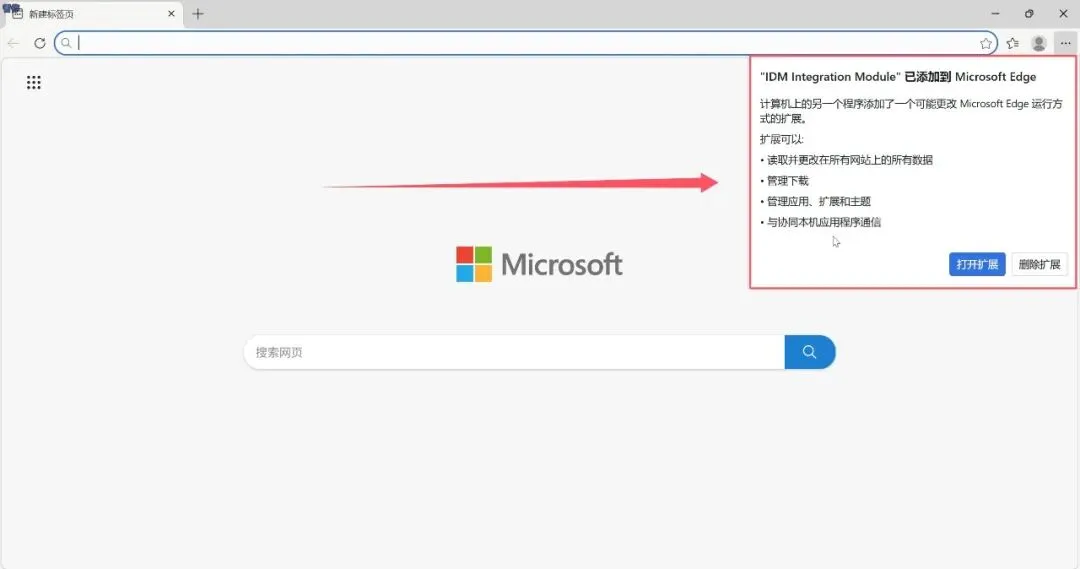Viewport: 1080px width, 569px height.
Task: Open the favorites list icon
Action: pyautogui.click(x=1012, y=43)
